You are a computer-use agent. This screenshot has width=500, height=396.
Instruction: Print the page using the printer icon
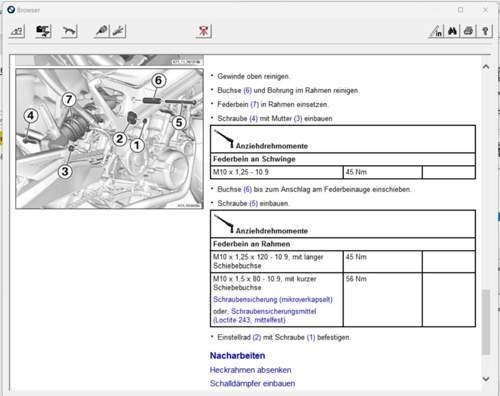[468, 31]
